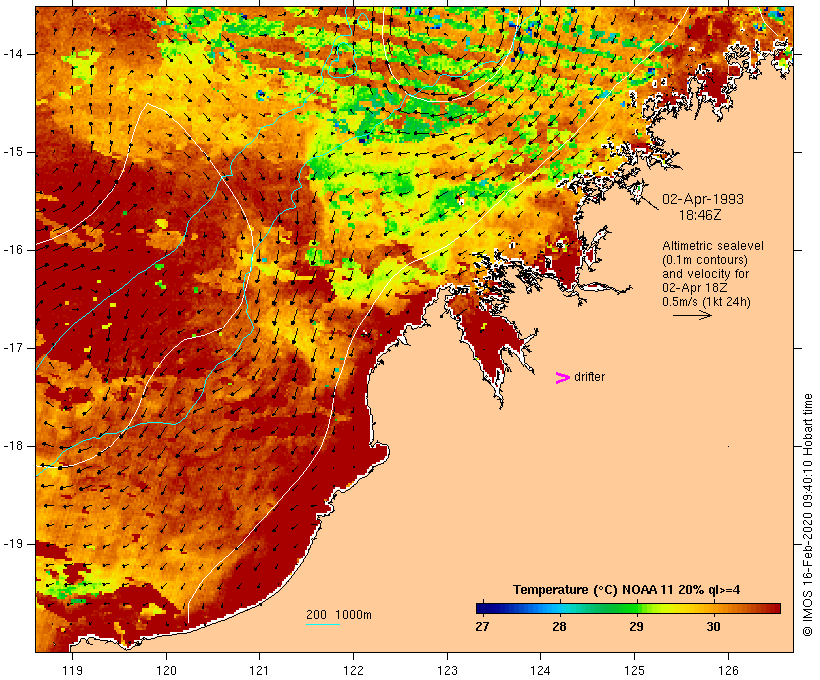Click the time text '18:46Z'

point(700,215)
